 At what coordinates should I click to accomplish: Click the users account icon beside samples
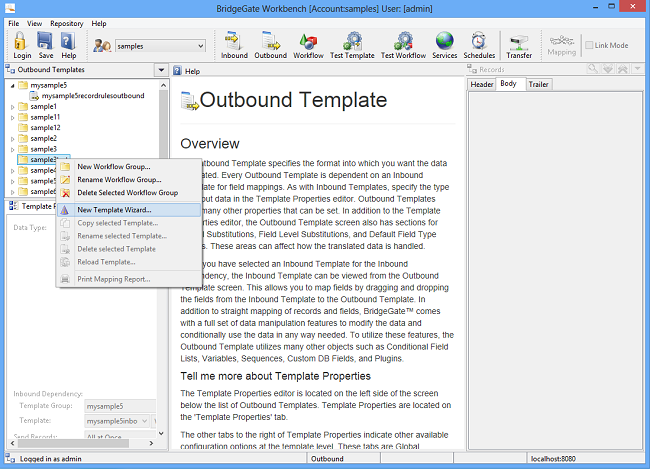coord(102,46)
